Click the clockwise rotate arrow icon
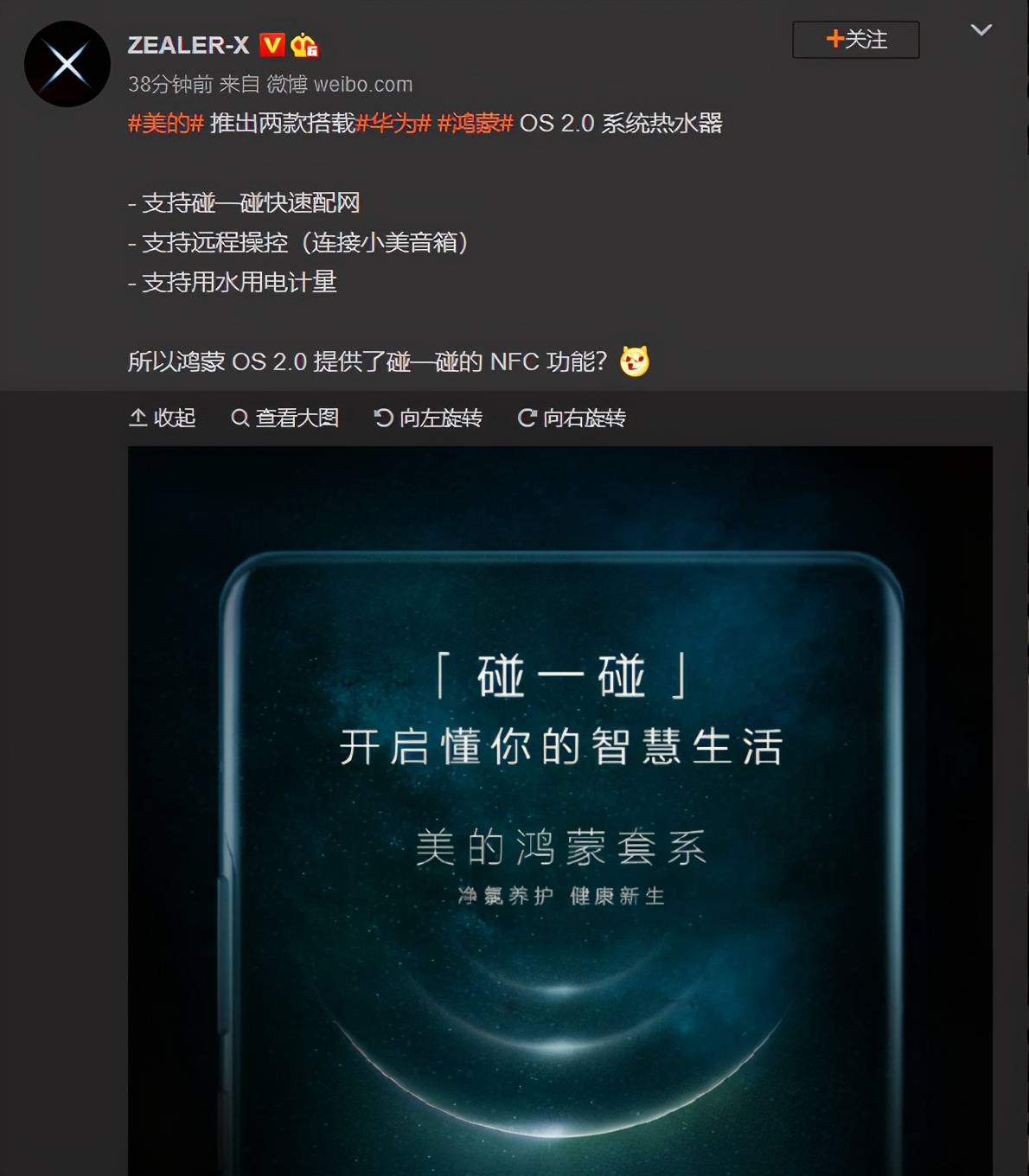This screenshot has width=1029, height=1176. point(527,419)
